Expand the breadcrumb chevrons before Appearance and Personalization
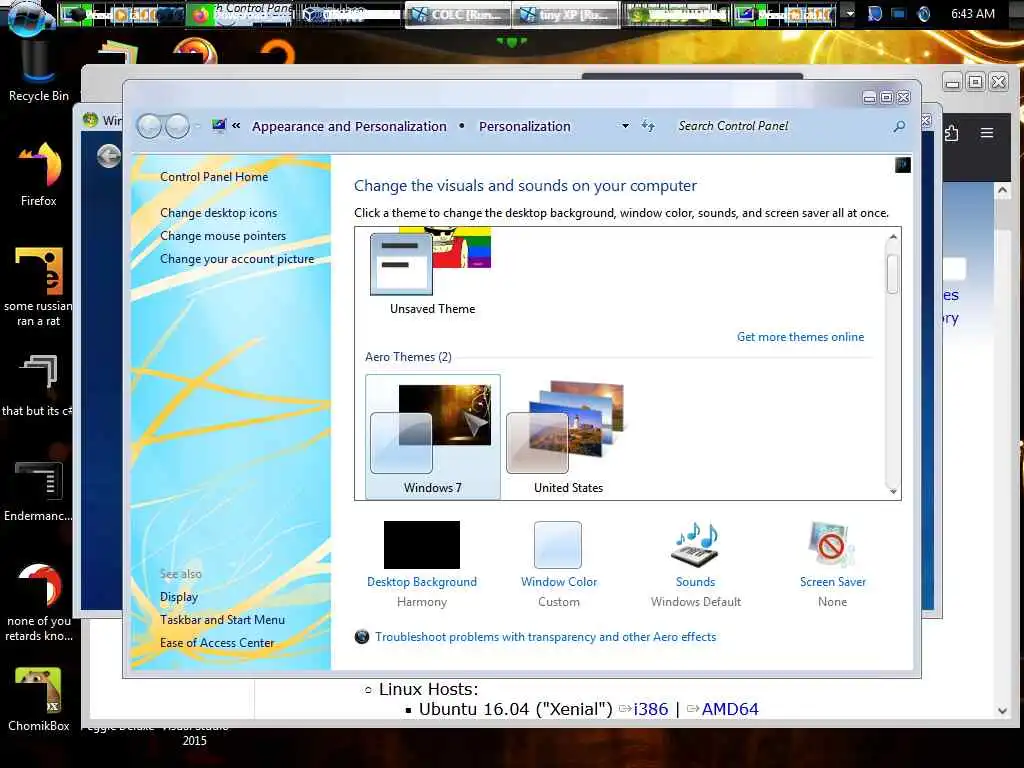This screenshot has height=768, width=1024. (236, 125)
